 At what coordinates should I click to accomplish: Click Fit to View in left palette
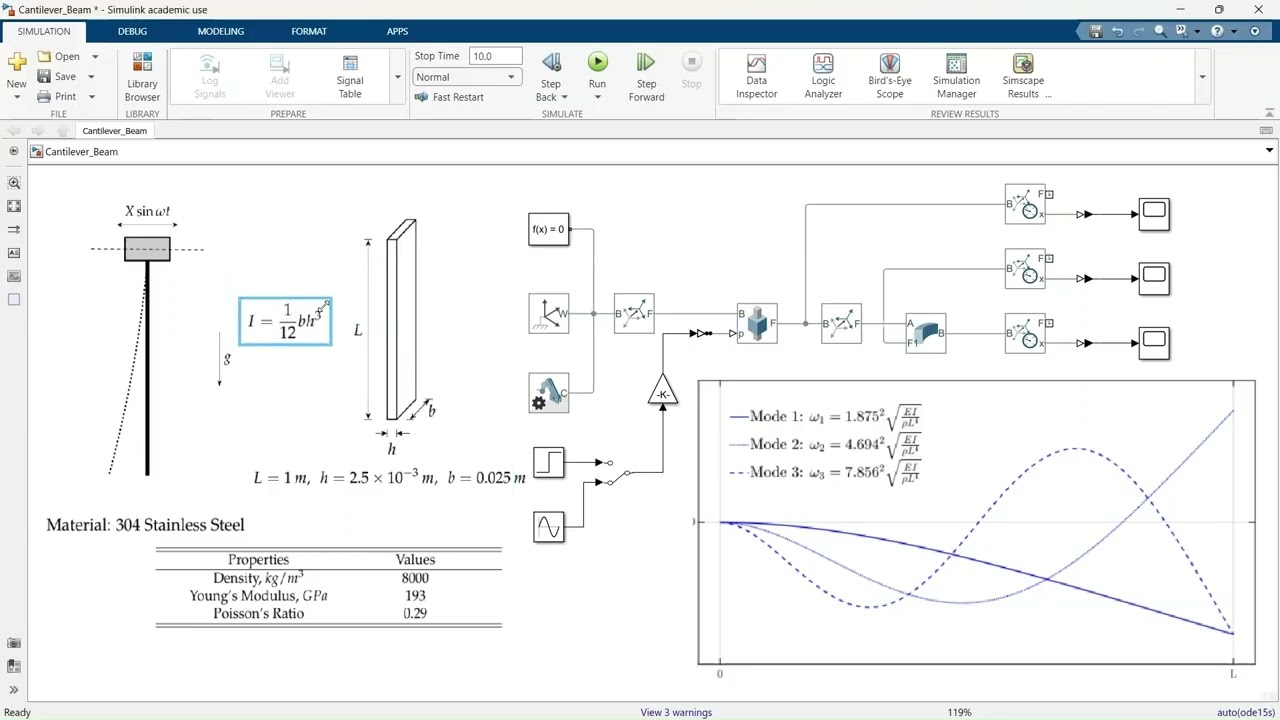pyautogui.click(x=14, y=206)
